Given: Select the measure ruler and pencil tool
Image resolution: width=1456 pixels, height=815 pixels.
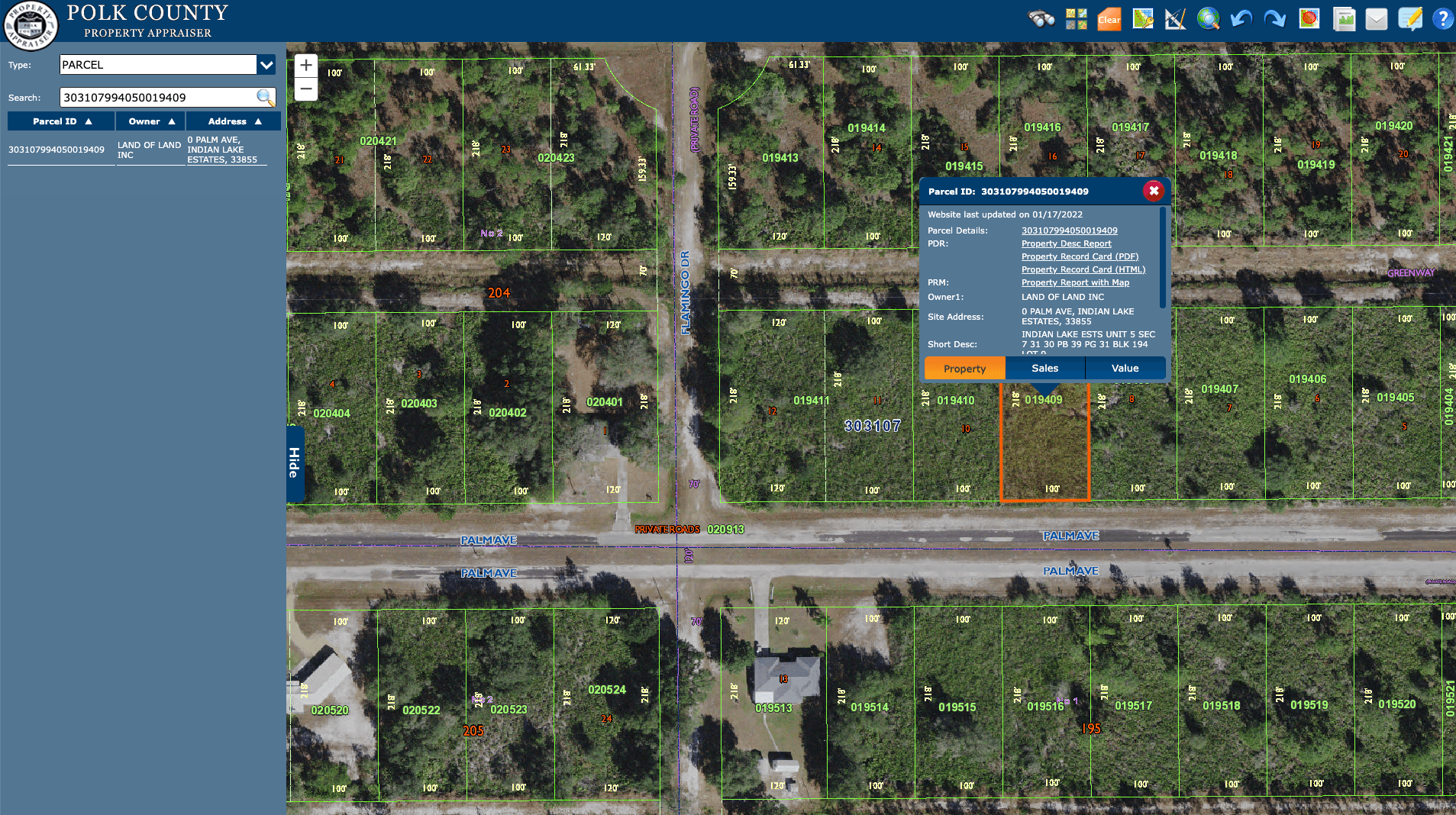Looking at the screenshot, I should (x=1176, y=19).
